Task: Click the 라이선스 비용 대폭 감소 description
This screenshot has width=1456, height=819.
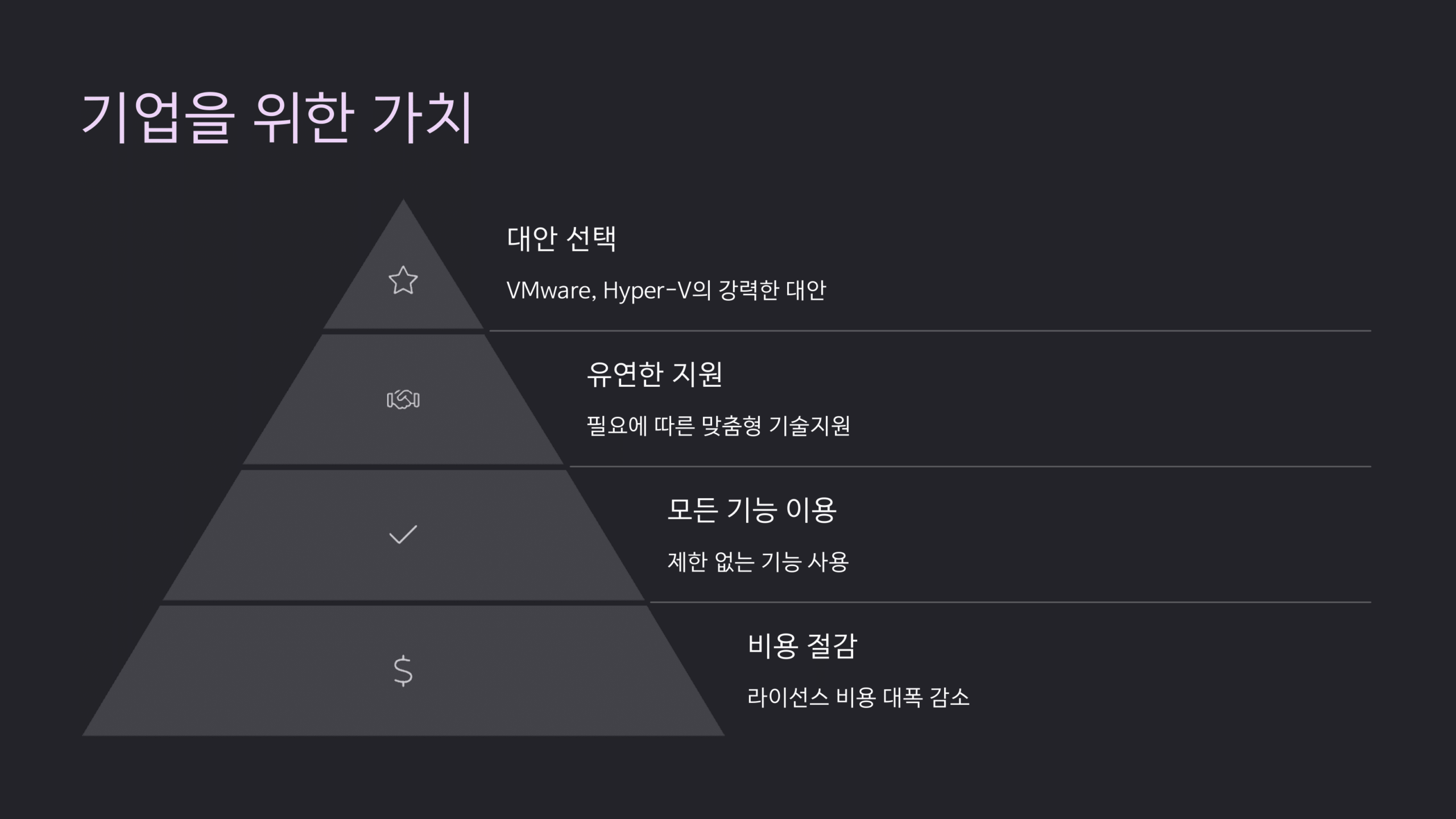Action: [x=858, y=697]
